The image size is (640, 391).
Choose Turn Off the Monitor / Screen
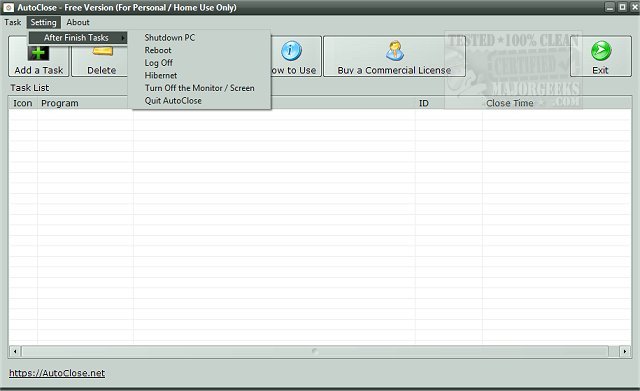tap(200, 88)
